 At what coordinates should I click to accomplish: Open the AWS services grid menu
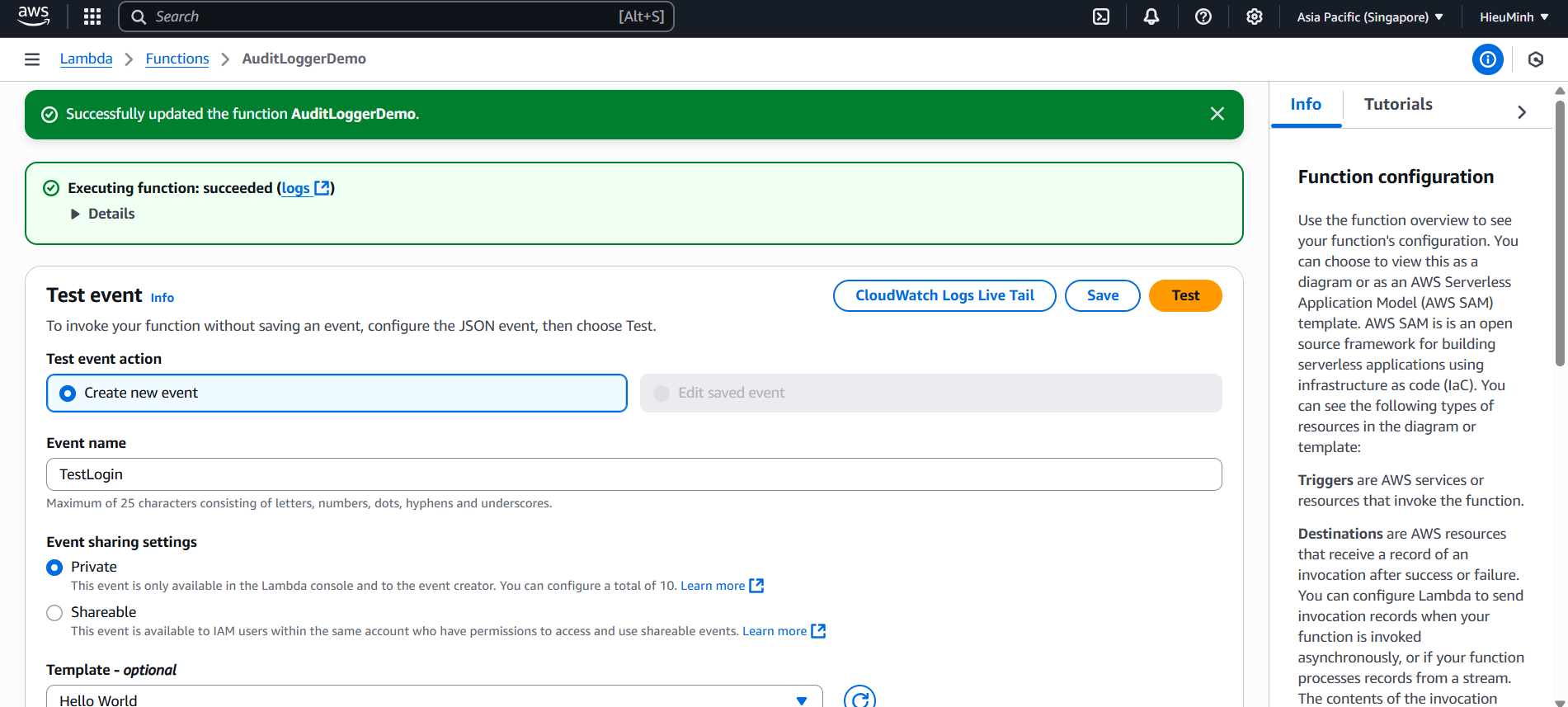(x=92, y=16)
